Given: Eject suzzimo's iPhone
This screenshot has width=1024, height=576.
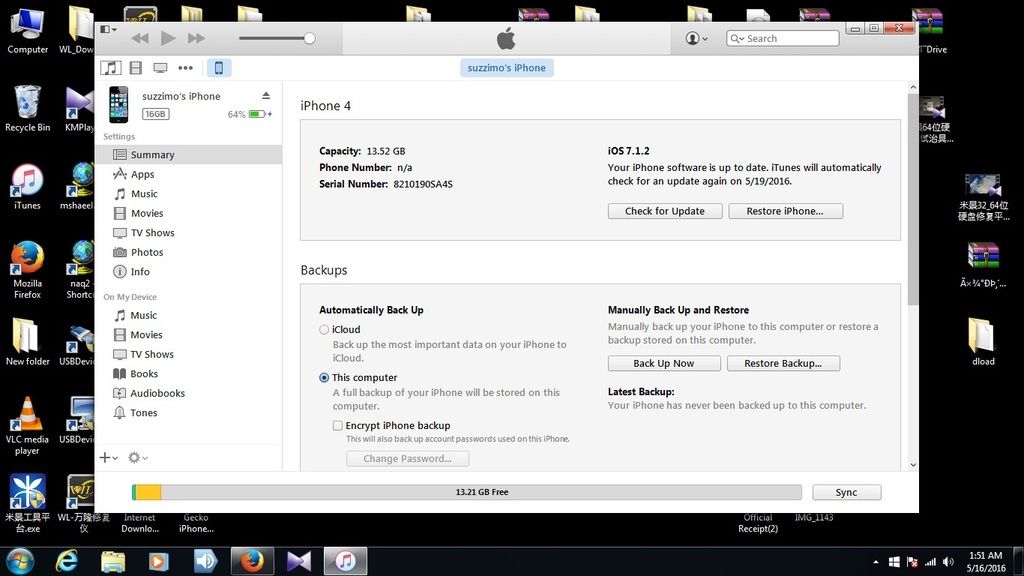Looking at the screenshot, I should pos(266,96).
